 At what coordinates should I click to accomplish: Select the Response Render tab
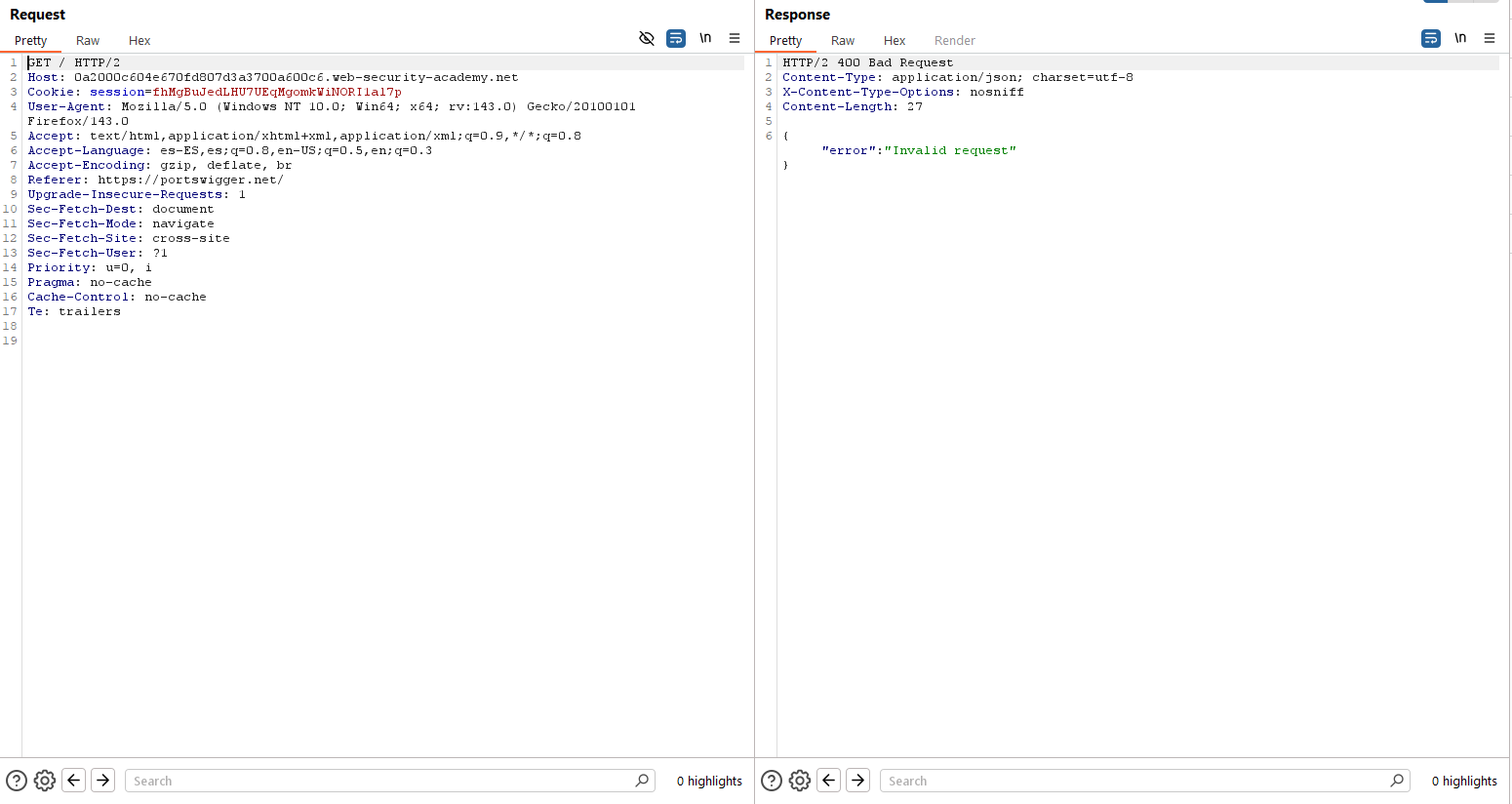pos(954,41)
